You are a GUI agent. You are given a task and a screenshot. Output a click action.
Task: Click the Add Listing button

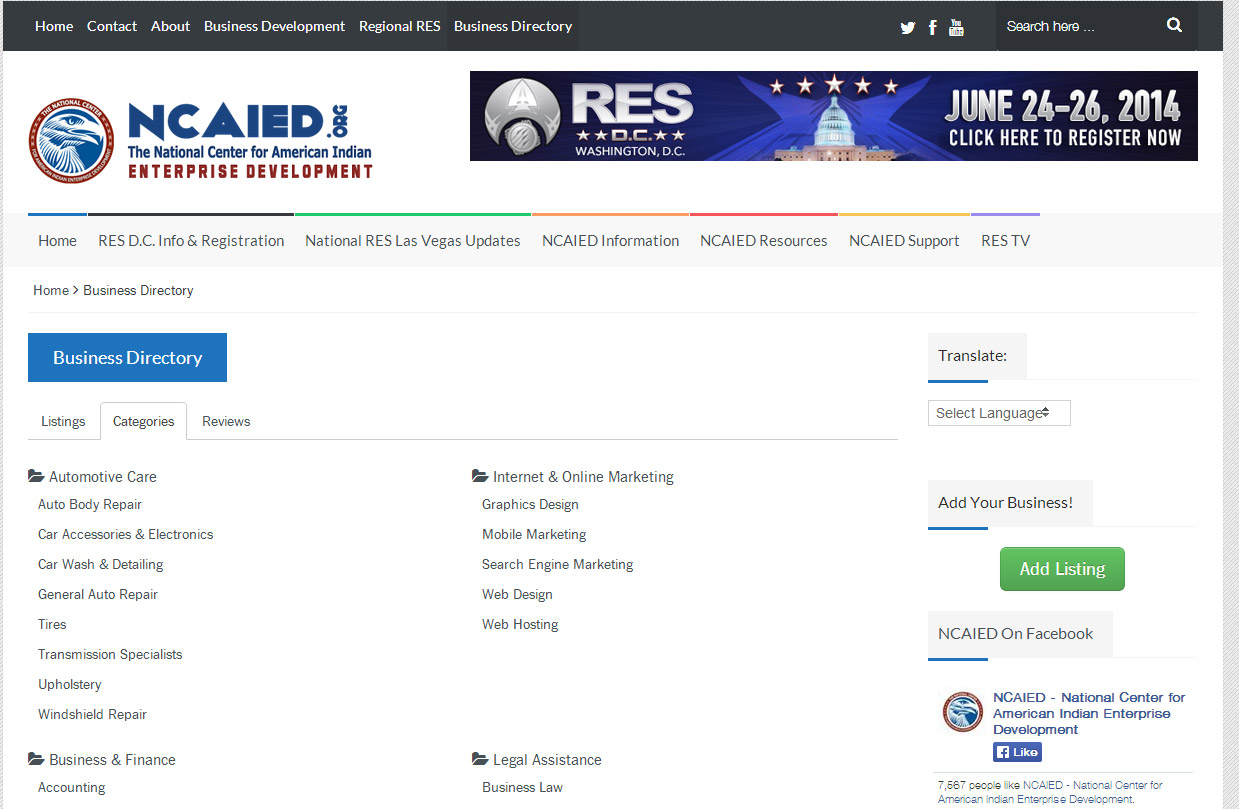(1062, 569)
